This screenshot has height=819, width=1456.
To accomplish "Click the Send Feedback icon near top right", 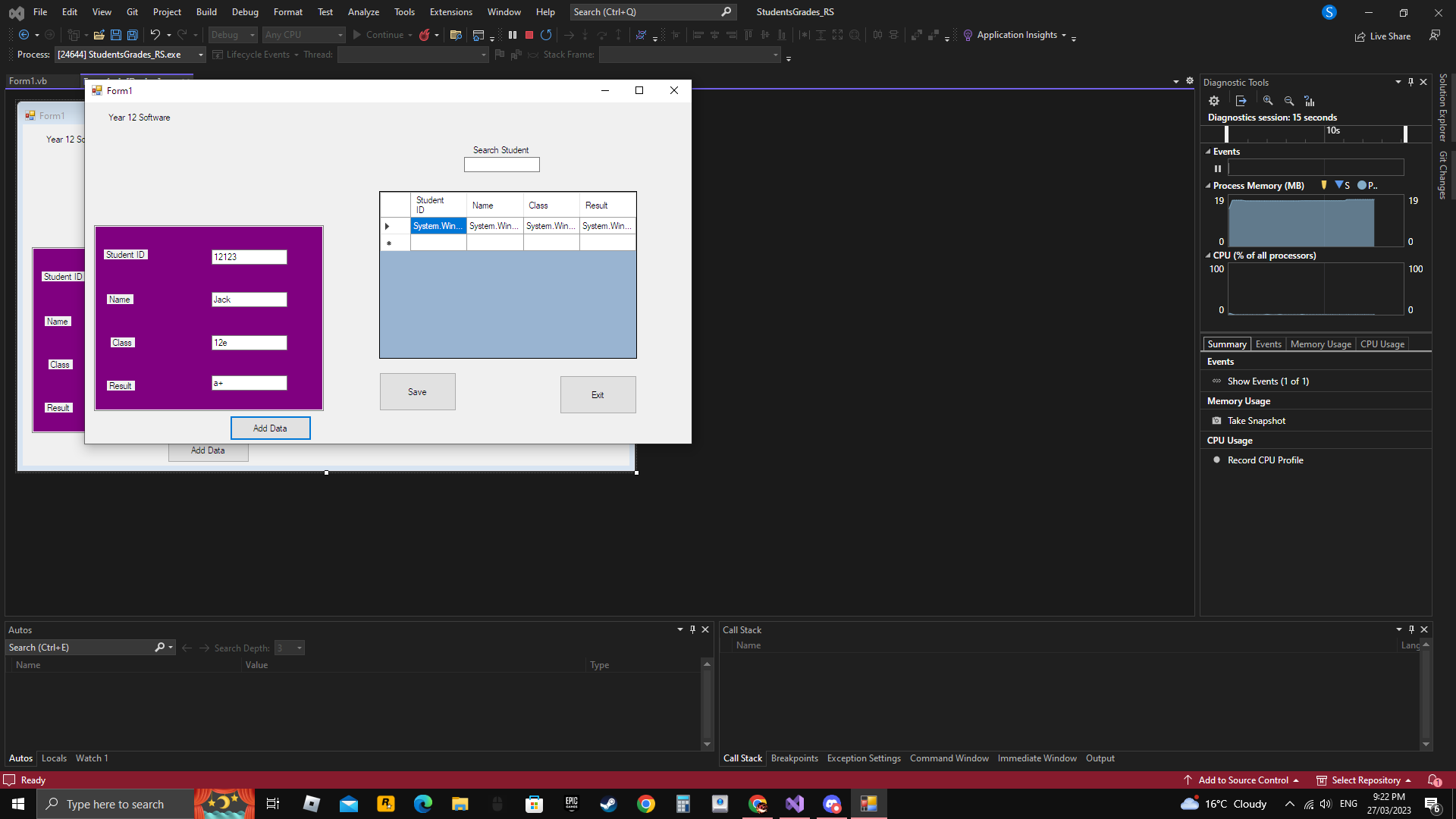I will 1435,35.
